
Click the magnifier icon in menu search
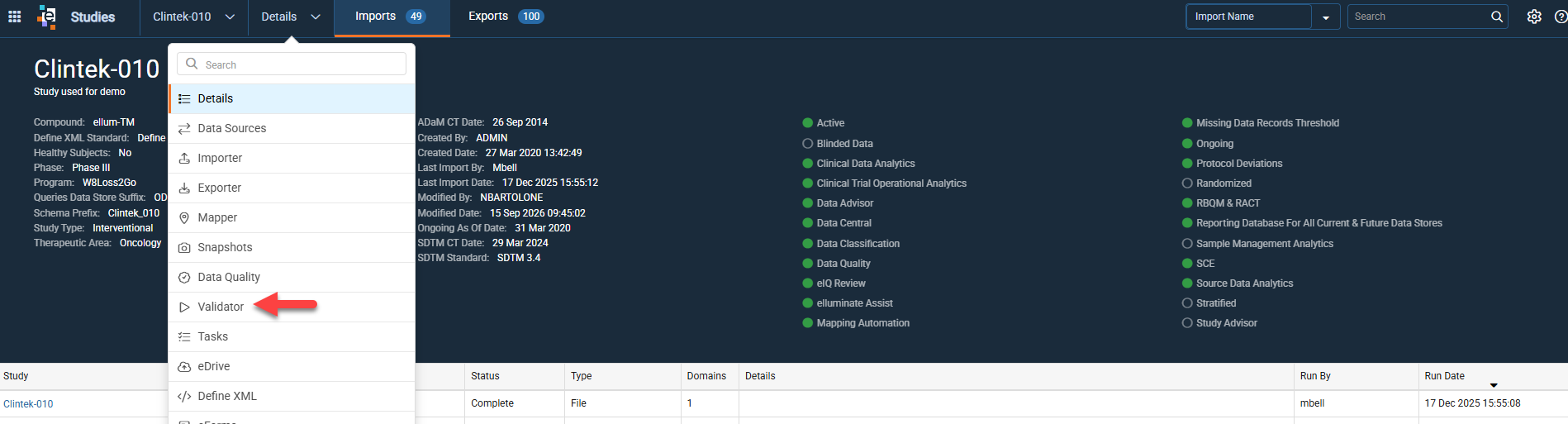192,64
